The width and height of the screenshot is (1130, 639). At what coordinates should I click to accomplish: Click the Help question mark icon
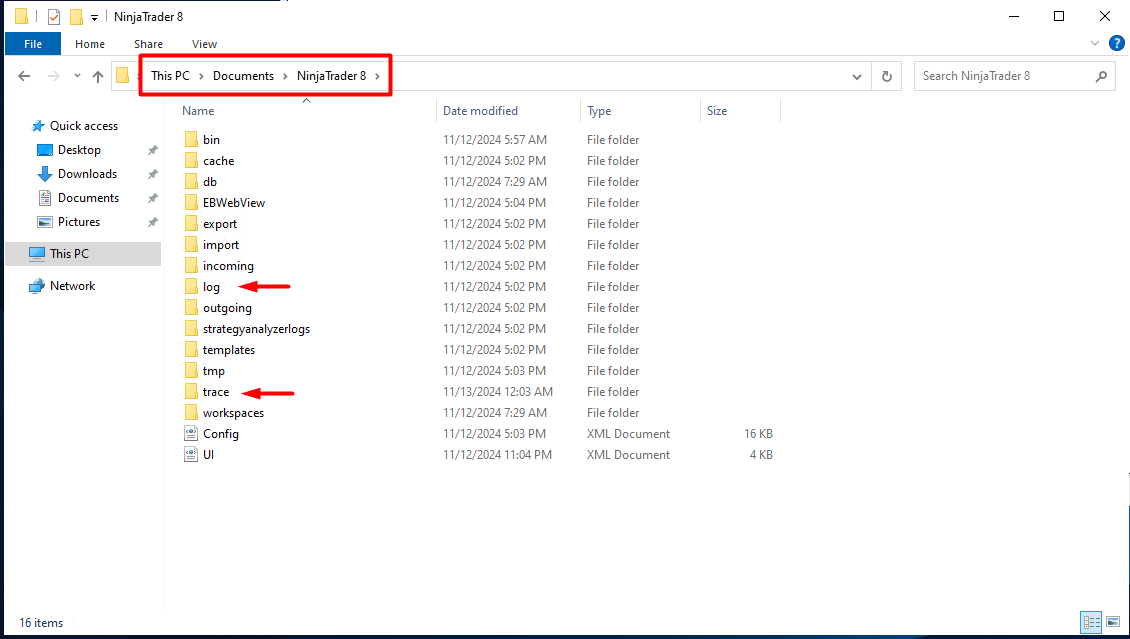coord(1117,44)
